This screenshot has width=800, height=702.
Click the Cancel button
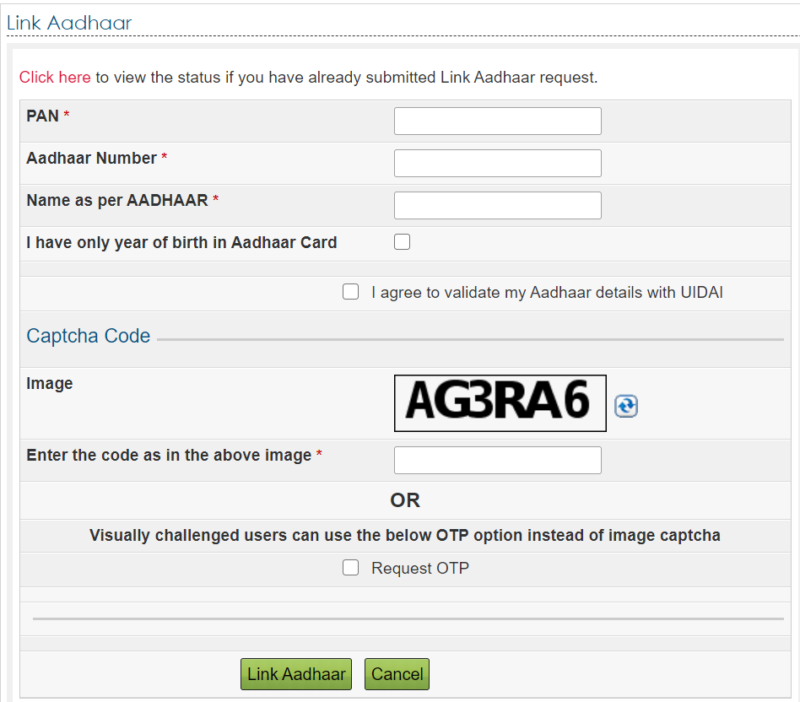397,674
